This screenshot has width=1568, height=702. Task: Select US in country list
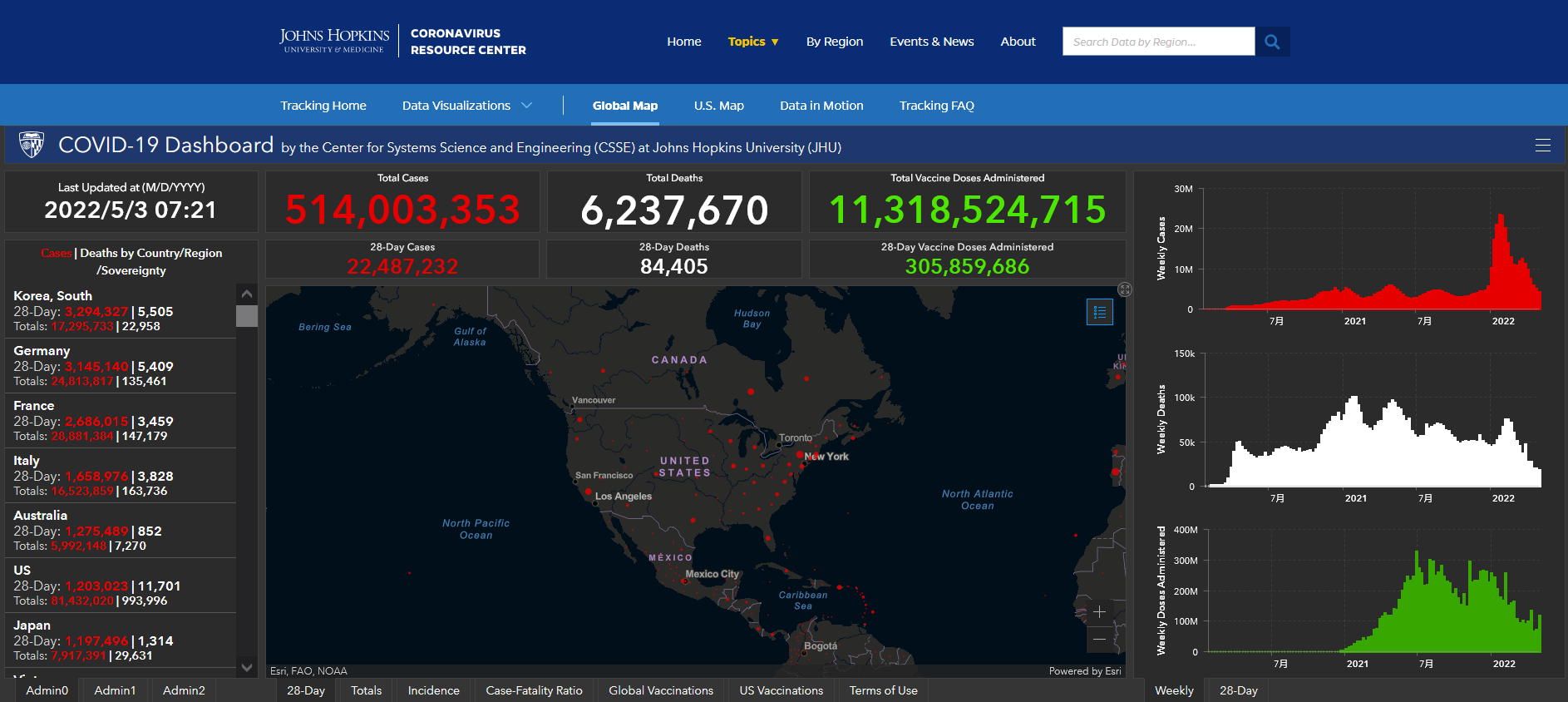click(x=121, y=586)
